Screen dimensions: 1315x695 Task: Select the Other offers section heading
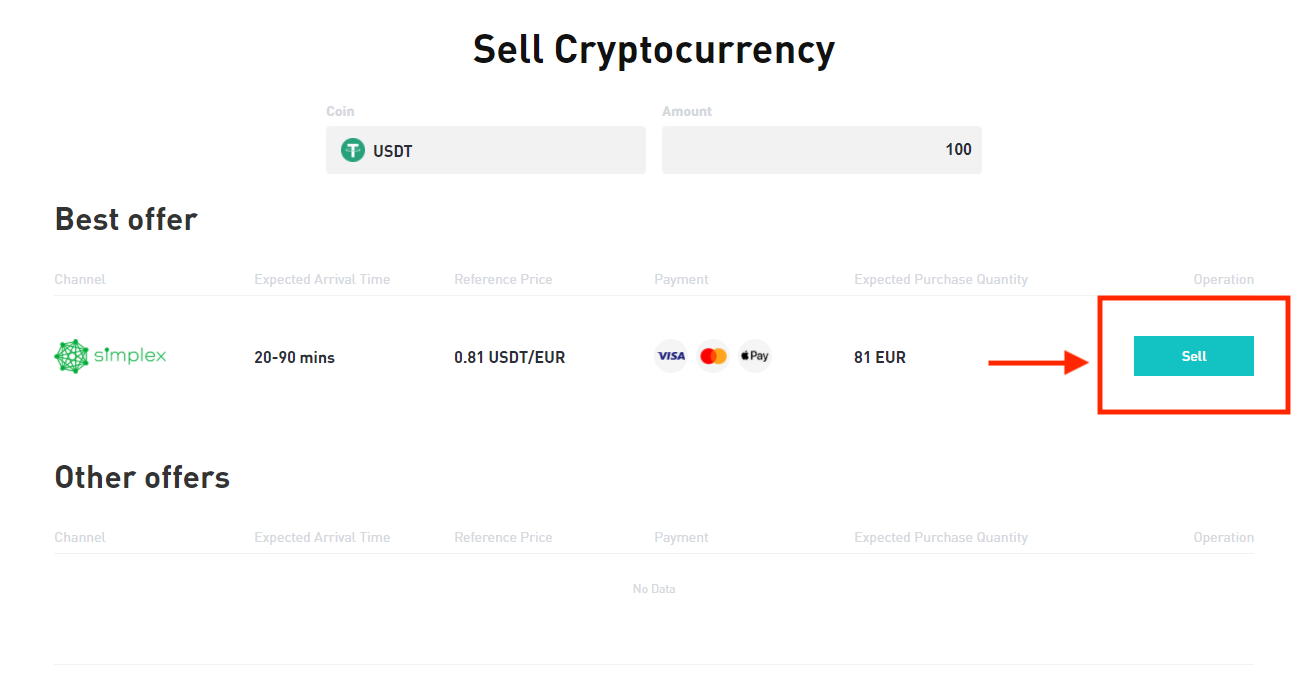coord(142,477)
